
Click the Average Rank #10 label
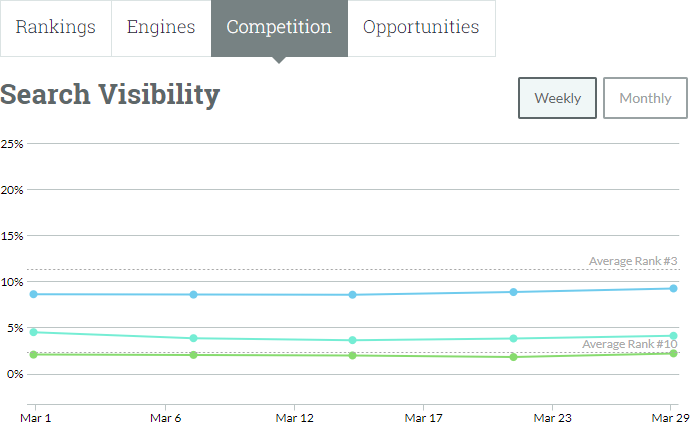pos(630,344)
